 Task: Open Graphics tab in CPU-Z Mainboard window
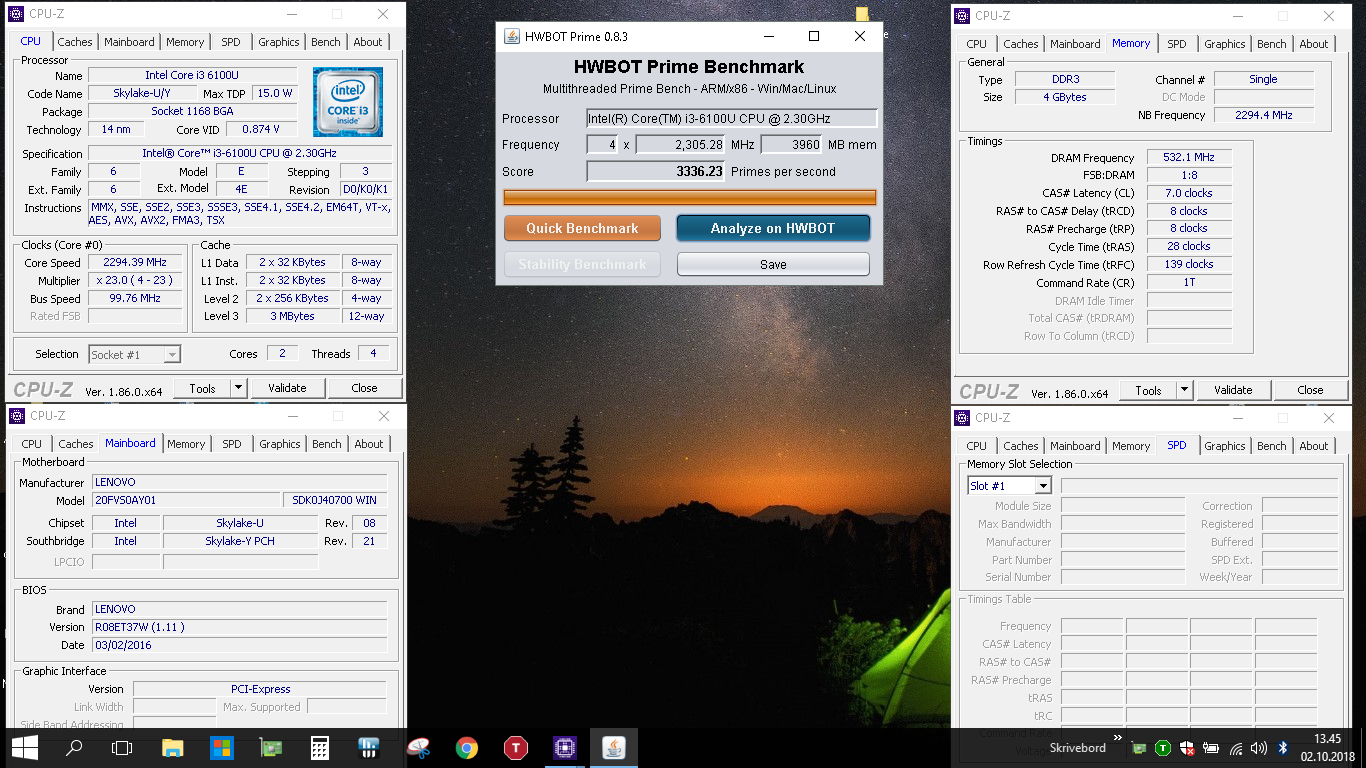(280, 444)
